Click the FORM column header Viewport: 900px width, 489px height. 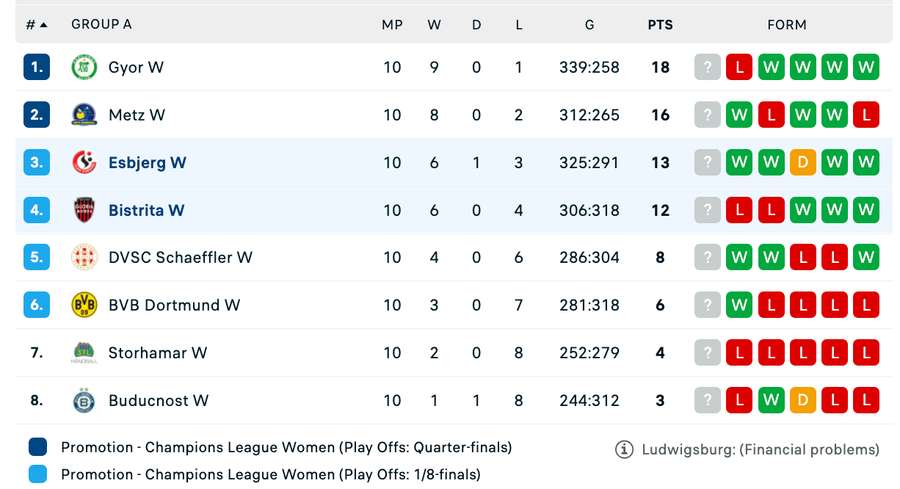tap(786, 24)
